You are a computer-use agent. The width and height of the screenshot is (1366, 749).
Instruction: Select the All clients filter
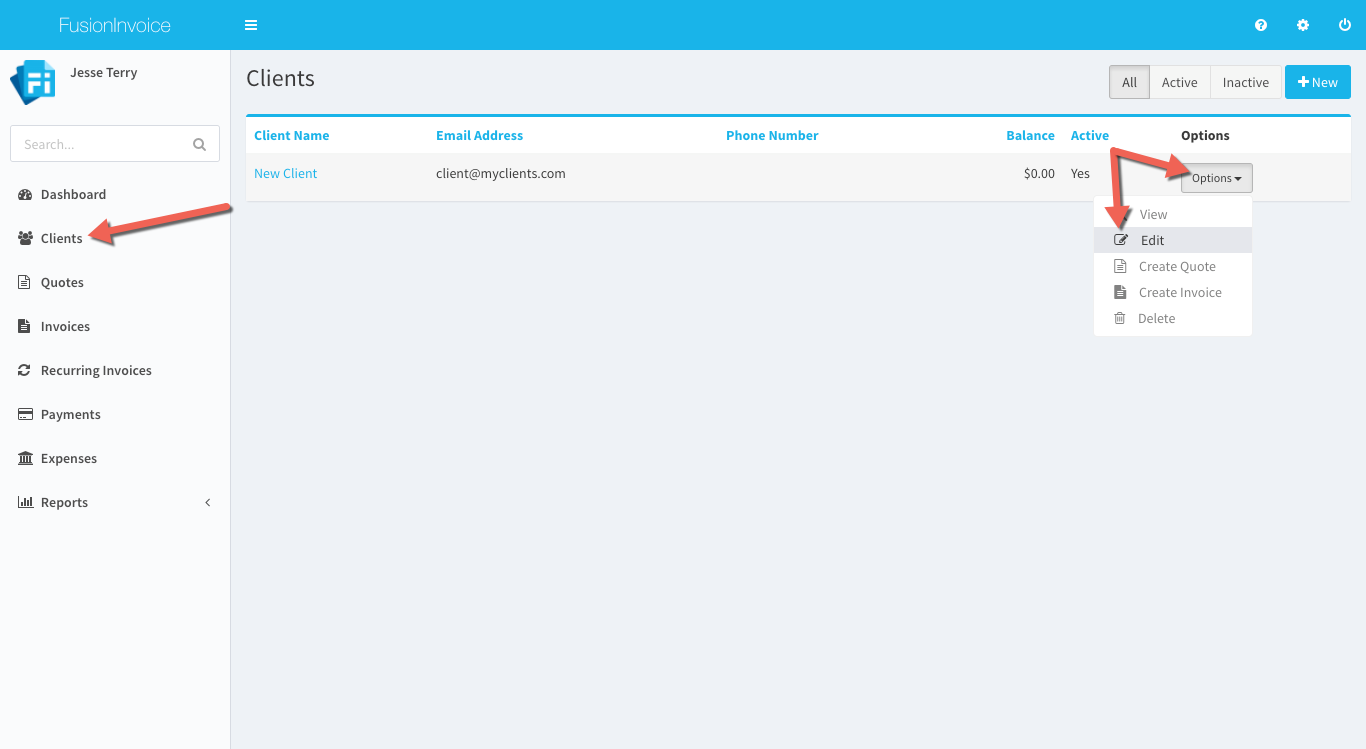click(x=1129, y=83)
